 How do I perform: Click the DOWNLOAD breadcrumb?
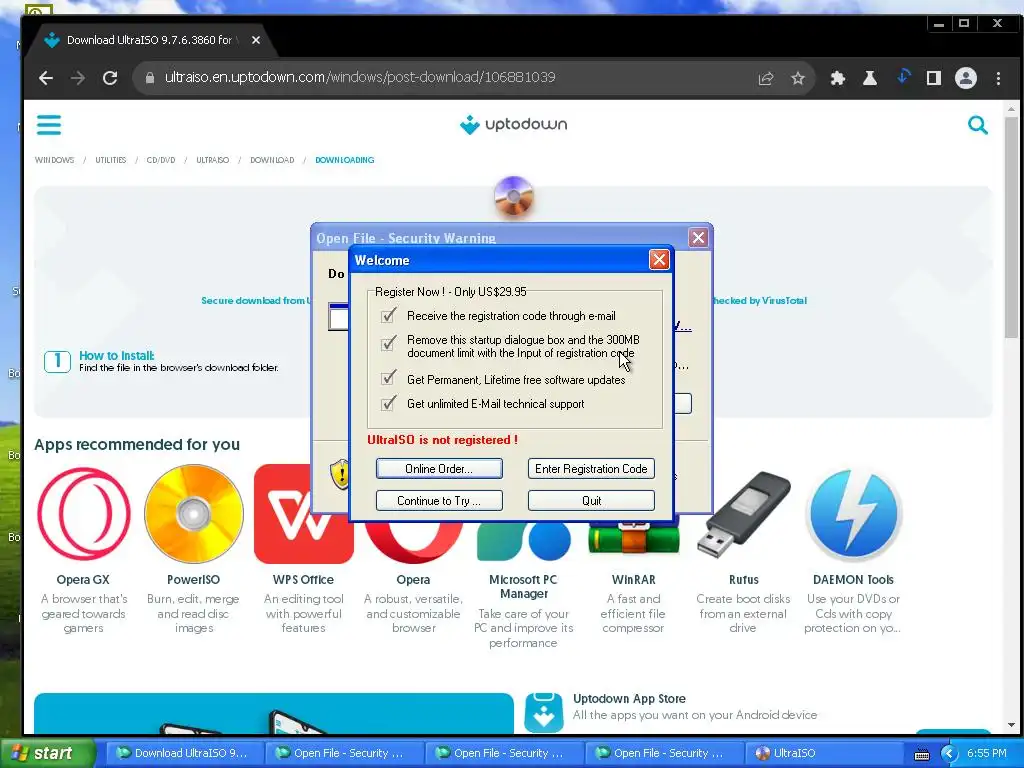coord(272,160)
